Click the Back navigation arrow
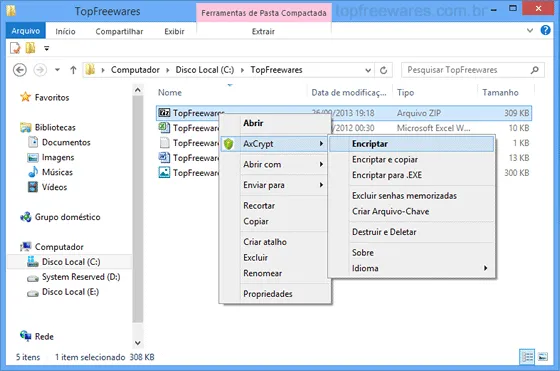Screen dimensions: 560x371 click(20, 70)
